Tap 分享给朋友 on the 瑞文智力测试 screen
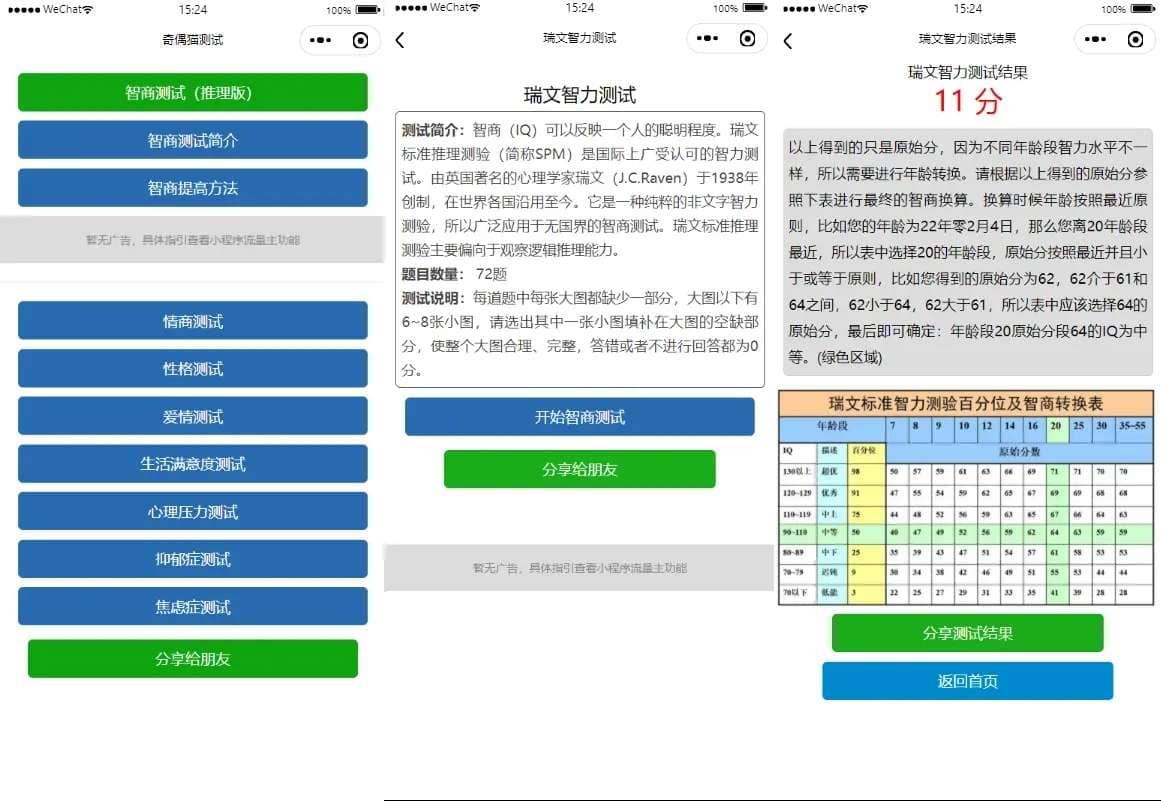 [580, 469]
